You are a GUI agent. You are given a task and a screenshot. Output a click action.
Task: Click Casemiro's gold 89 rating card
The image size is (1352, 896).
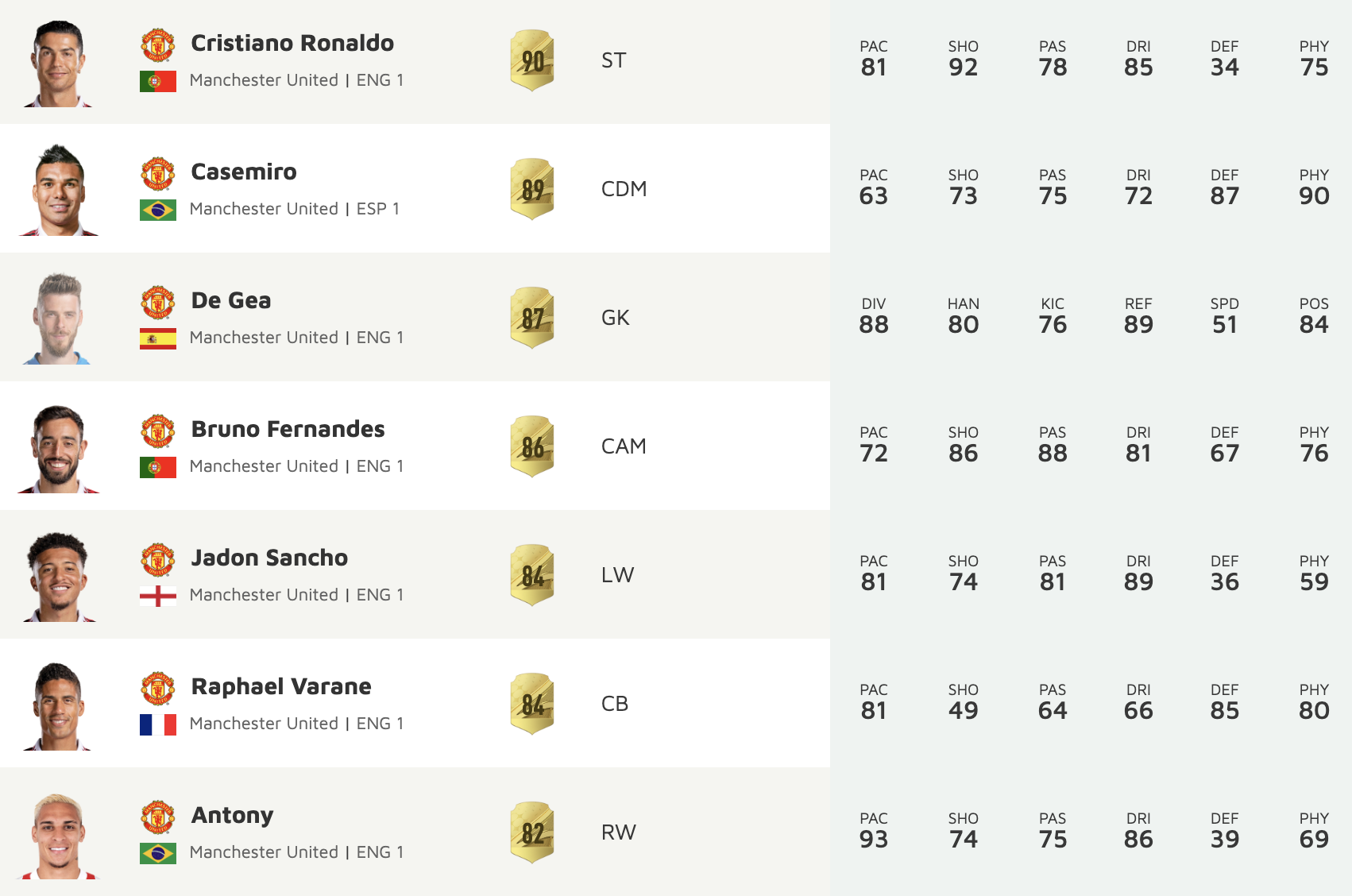pyautogui.click(x=532, y=189)
